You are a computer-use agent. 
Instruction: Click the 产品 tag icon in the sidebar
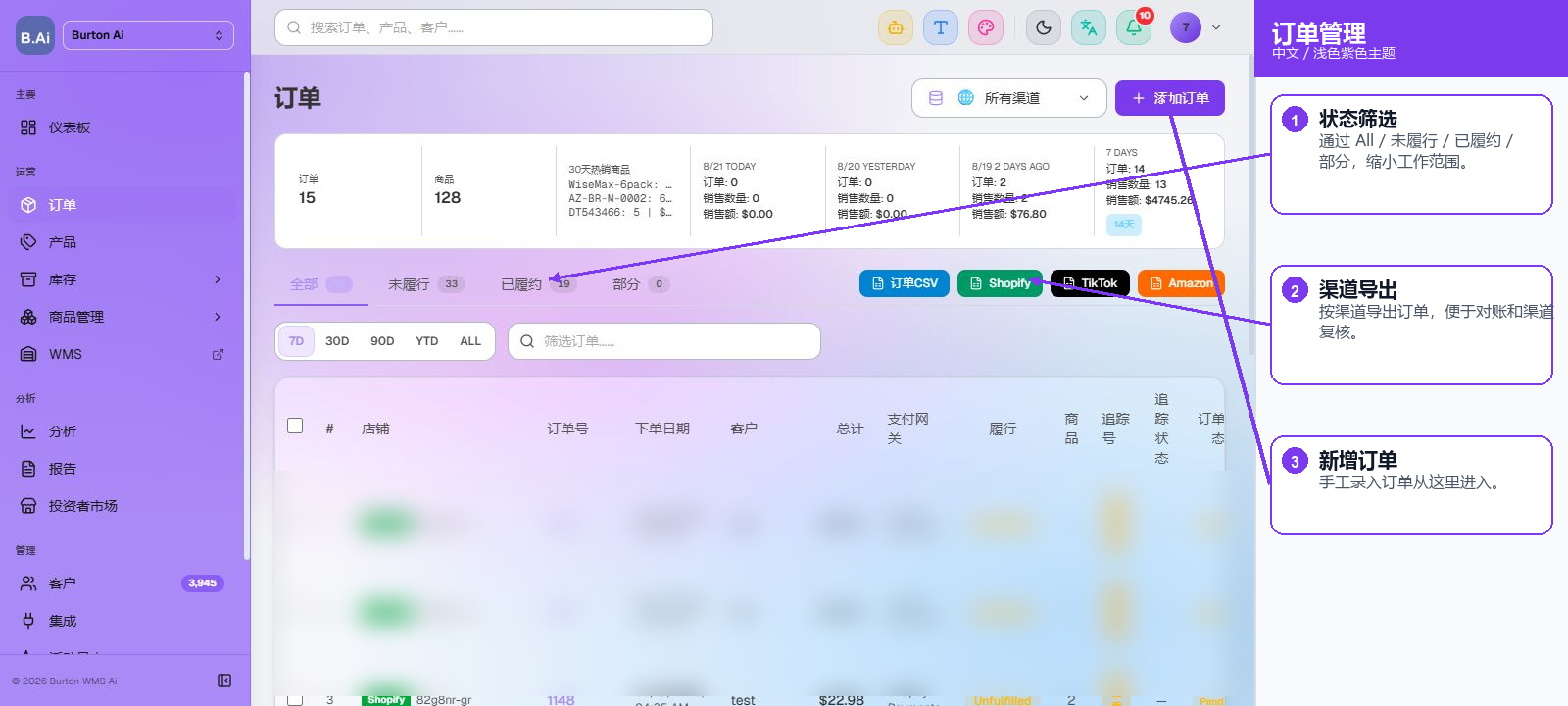pos(28,242)
